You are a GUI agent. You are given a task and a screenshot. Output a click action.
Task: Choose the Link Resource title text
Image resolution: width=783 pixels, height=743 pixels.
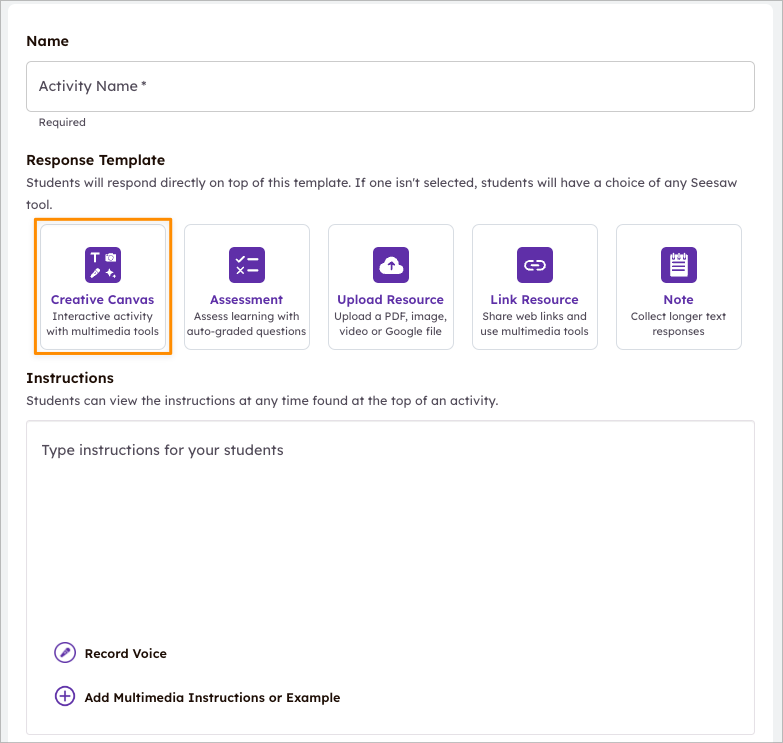point(534,300)
